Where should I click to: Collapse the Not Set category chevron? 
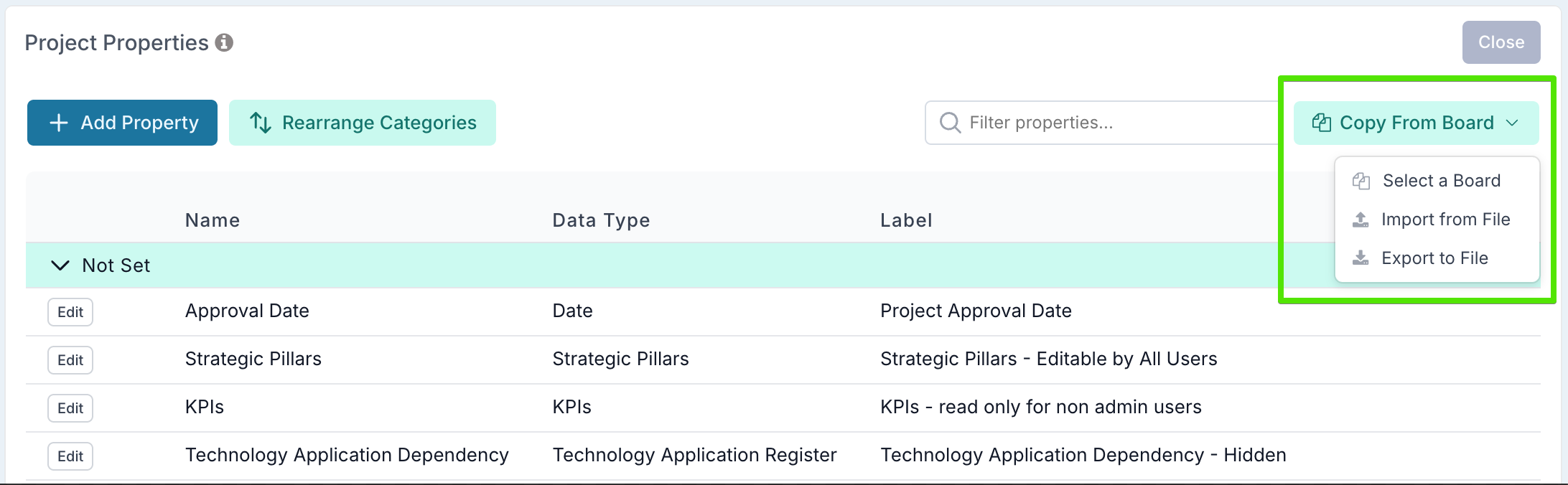click(61, 265)
